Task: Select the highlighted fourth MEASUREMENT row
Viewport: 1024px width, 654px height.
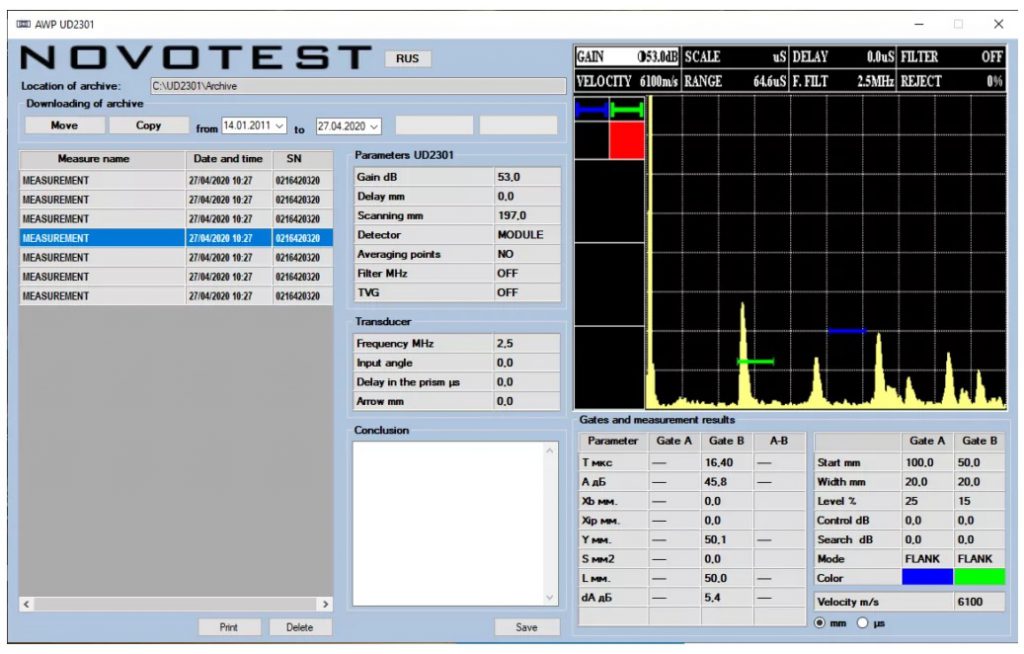Action: pyautogui.click(x=176, y=238)
